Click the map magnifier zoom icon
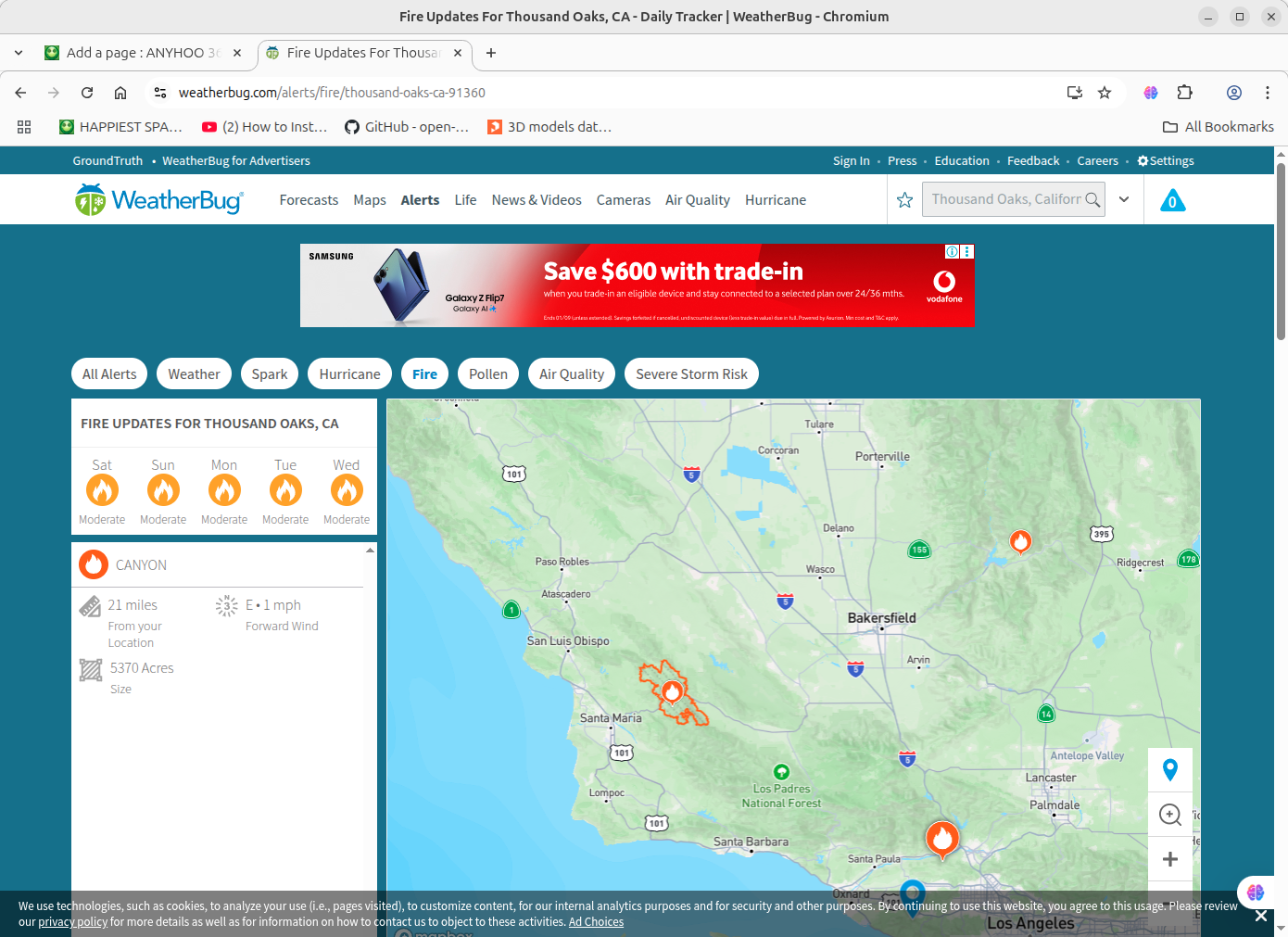Viewport: 1288px width, 937px height. pyautogui.click(x=1169, y=815)
